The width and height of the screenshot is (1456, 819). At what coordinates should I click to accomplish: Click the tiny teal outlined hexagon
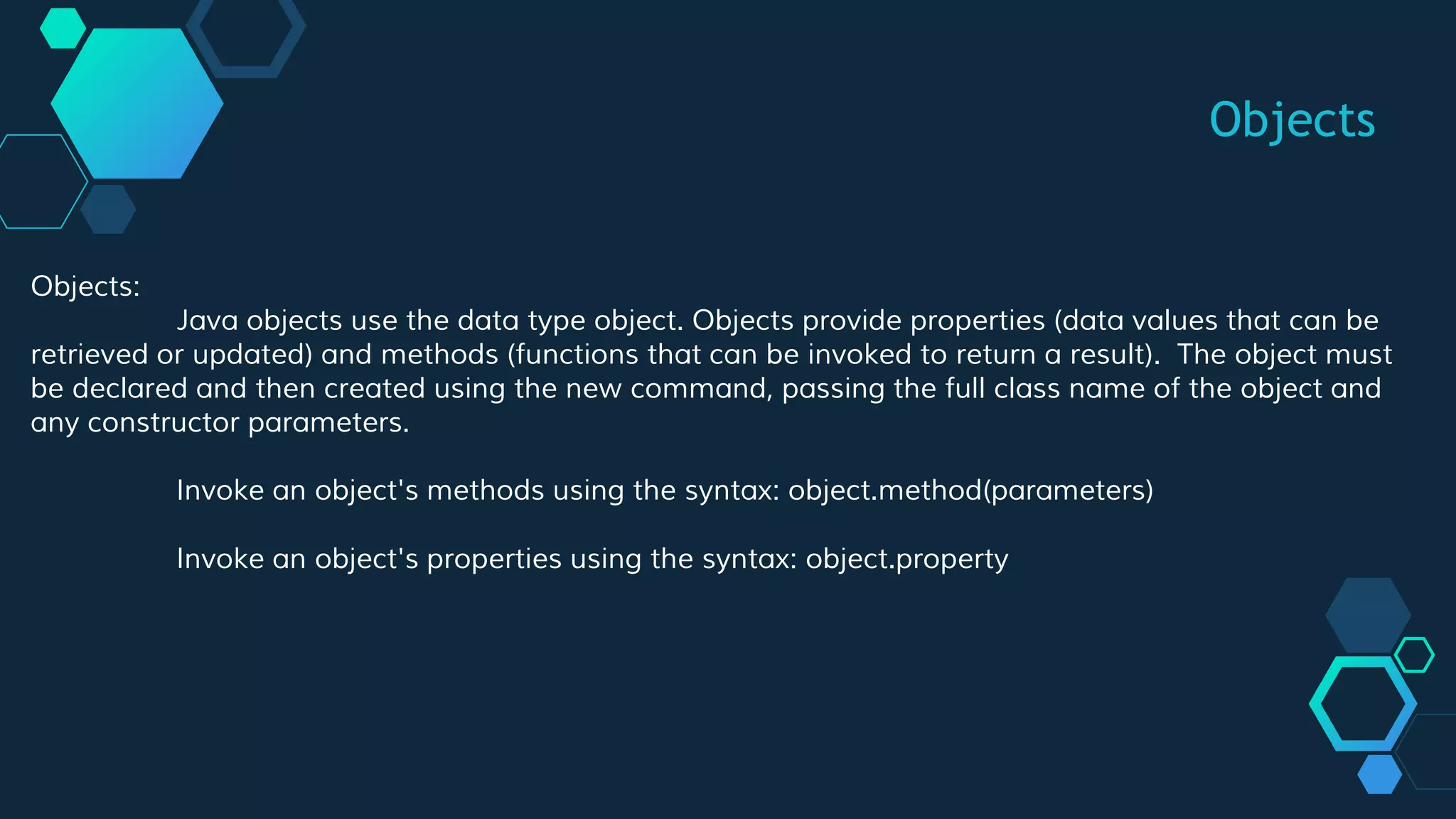point(1414,655)
